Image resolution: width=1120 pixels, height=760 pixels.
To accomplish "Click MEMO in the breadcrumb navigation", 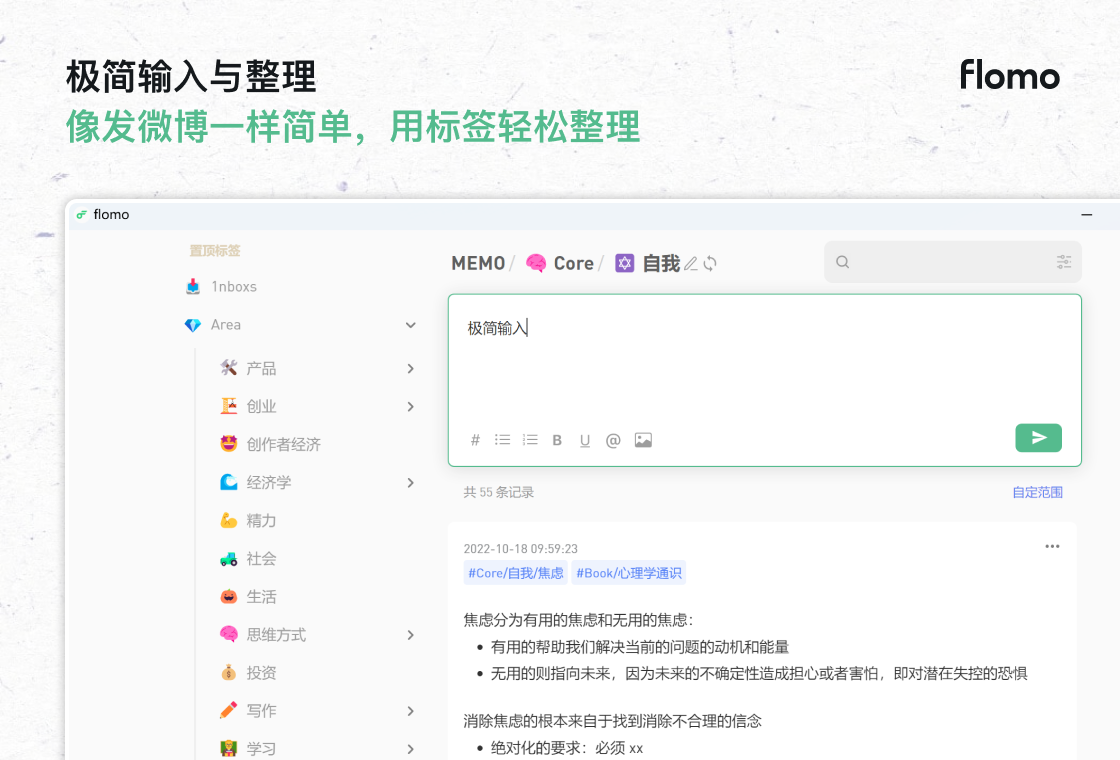I will pos(477,262).
